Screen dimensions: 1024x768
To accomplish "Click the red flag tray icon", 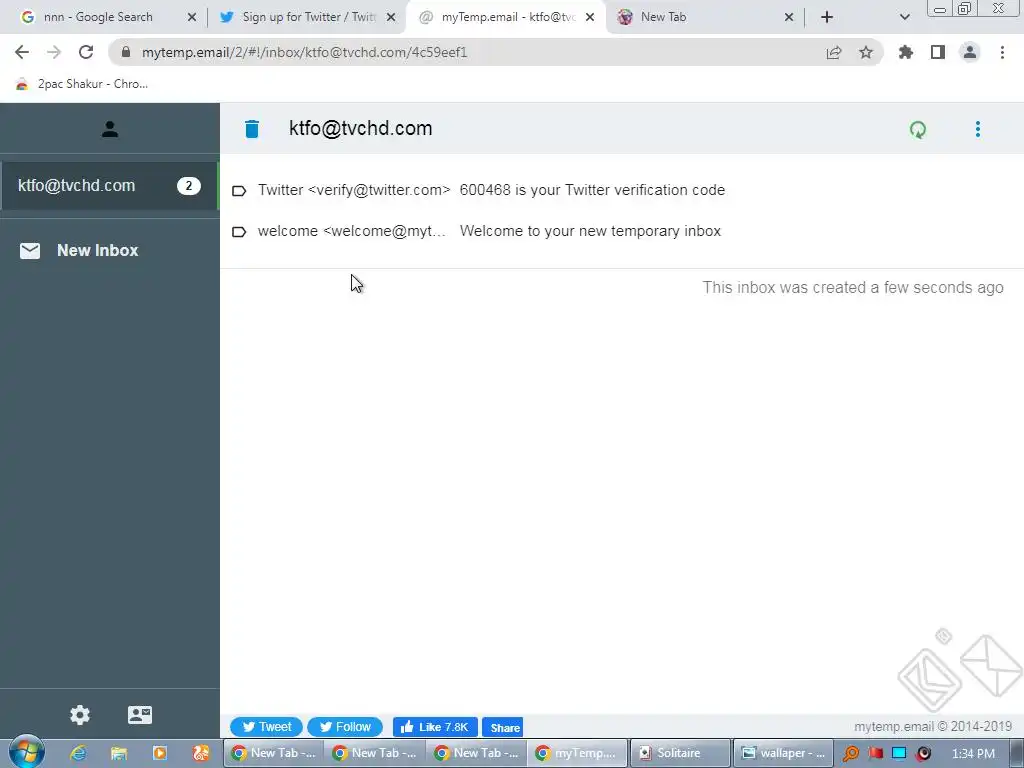I will coord(876,754).
